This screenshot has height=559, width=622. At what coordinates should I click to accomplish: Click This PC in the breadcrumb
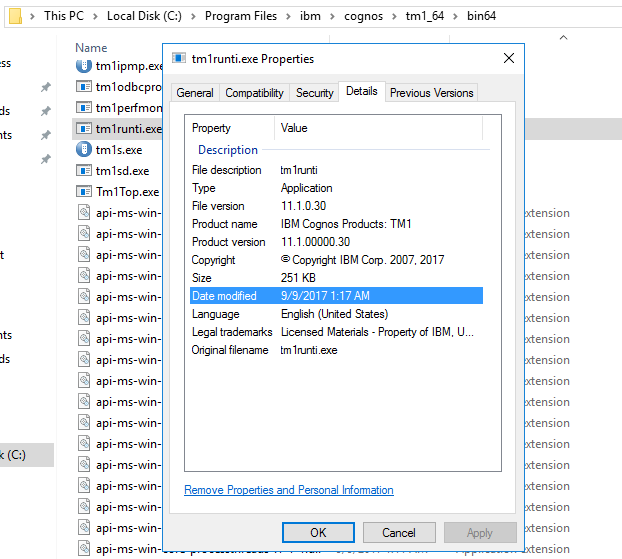64,16
